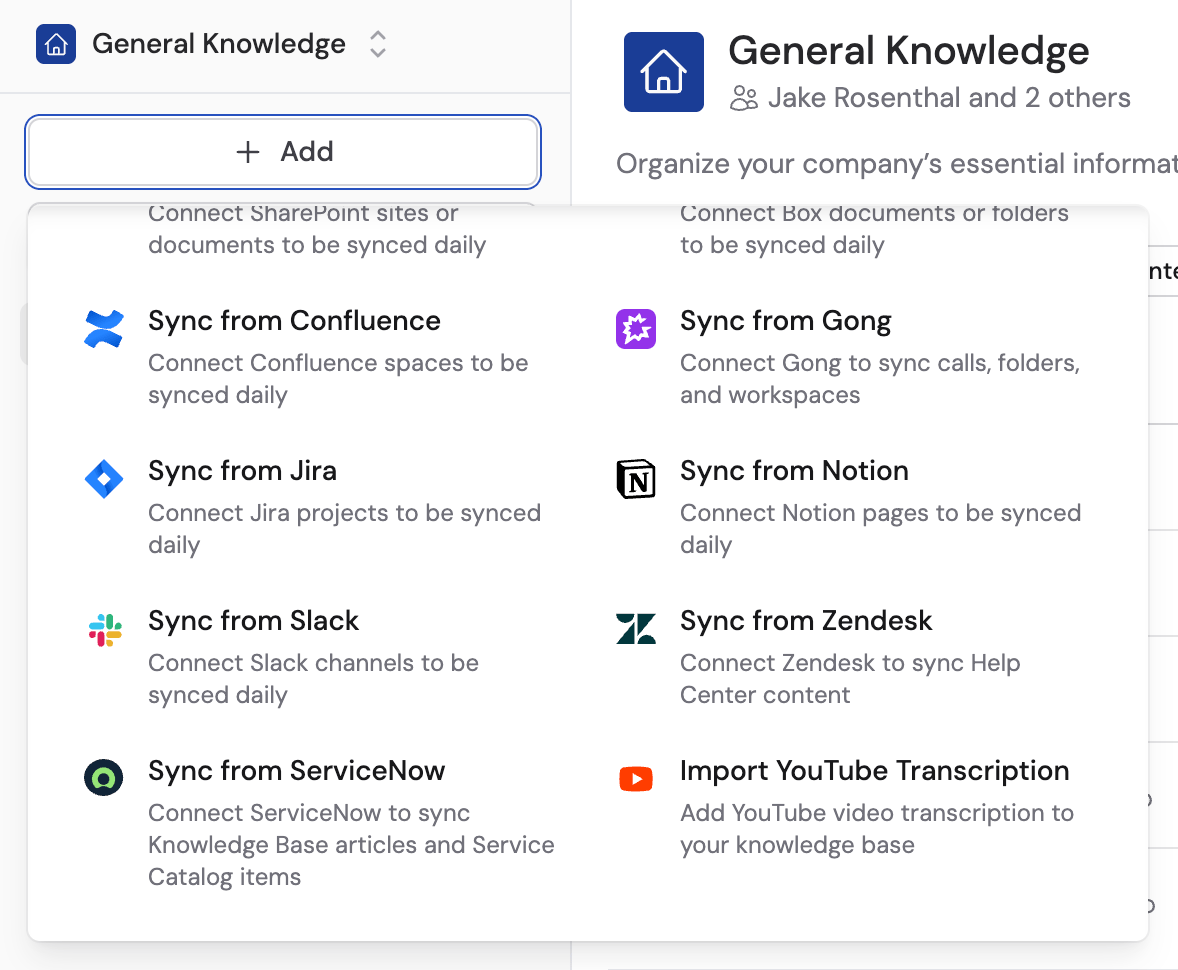The width and height of the screenshot is (1178, 970).
Task: Click 'Connect SharePoint sites or documents' description
Action: click(317, 231)
